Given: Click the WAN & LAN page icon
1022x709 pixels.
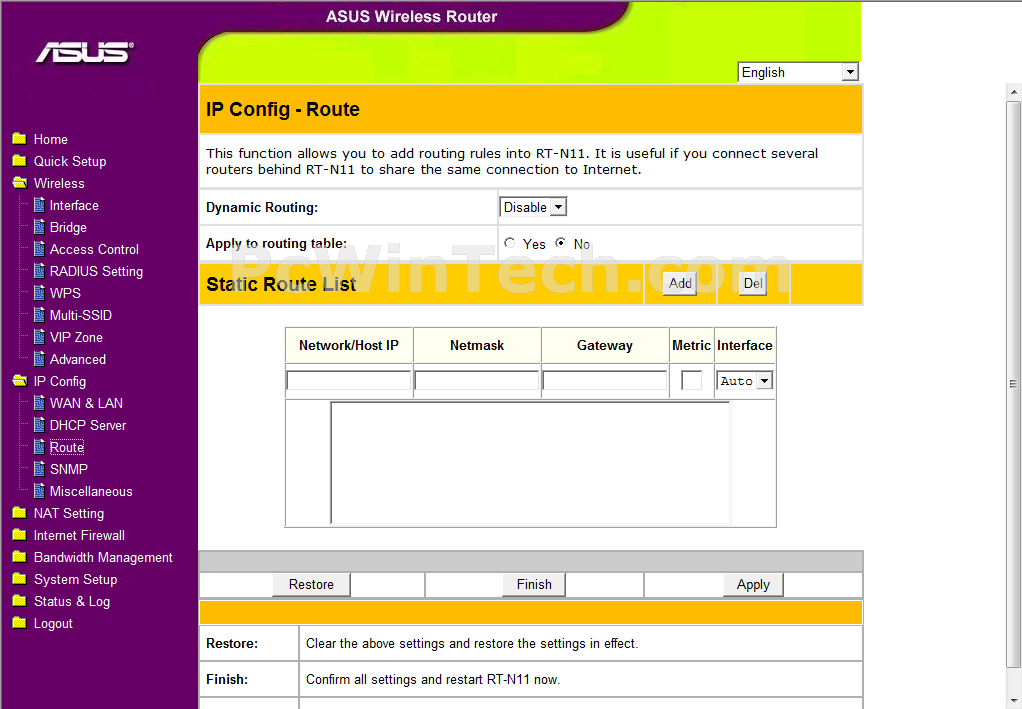Looking at the screenshot, I should [39, 403].
